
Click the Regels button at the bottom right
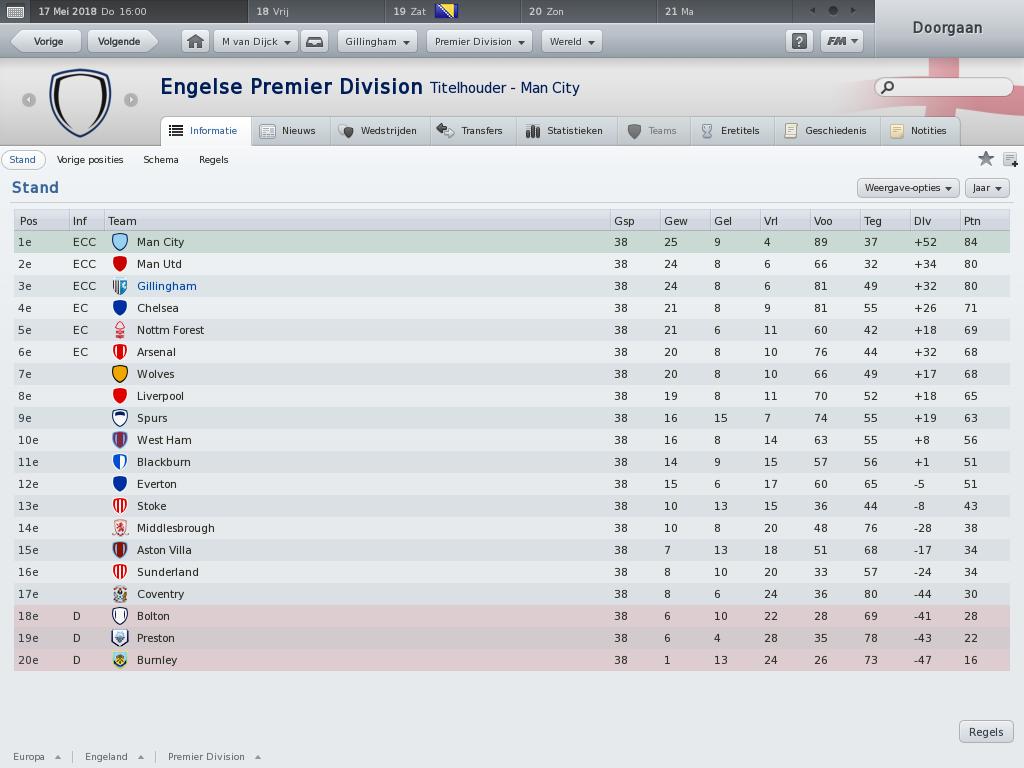coord(985,732)
